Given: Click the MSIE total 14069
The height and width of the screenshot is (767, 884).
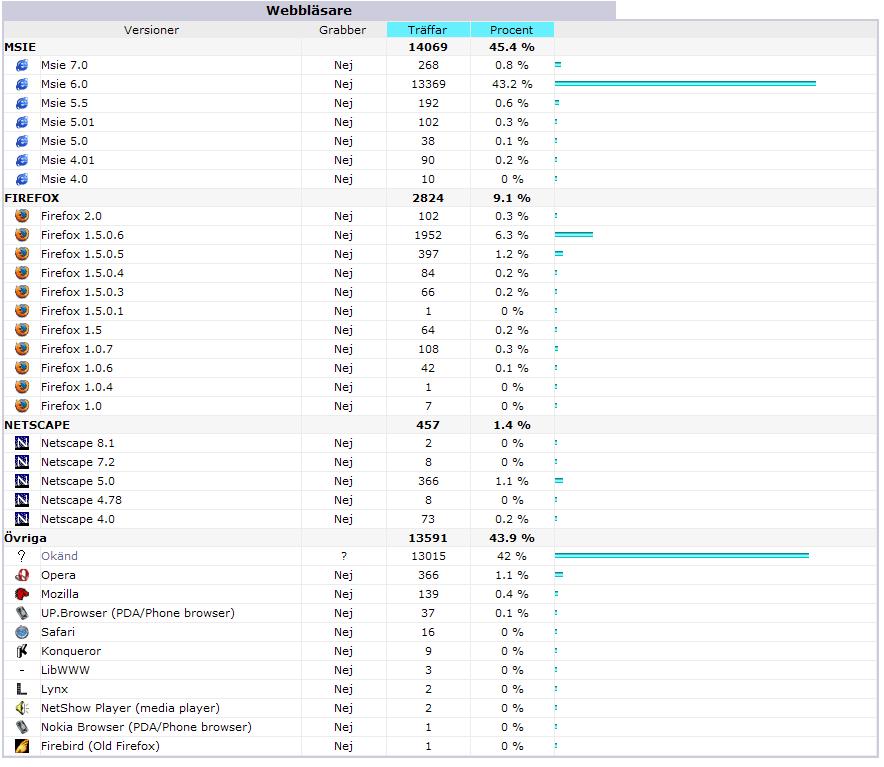Looking at the screenshot, I should coord(428,47).
